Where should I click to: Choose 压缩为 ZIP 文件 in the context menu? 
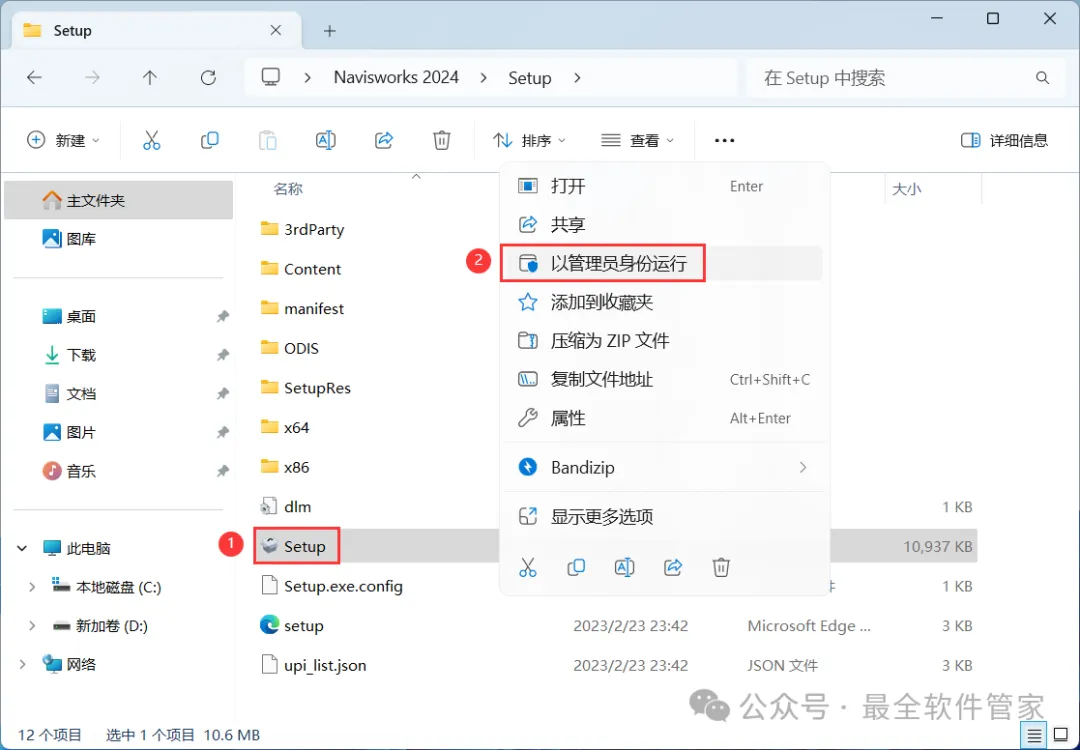coord(664,341)
